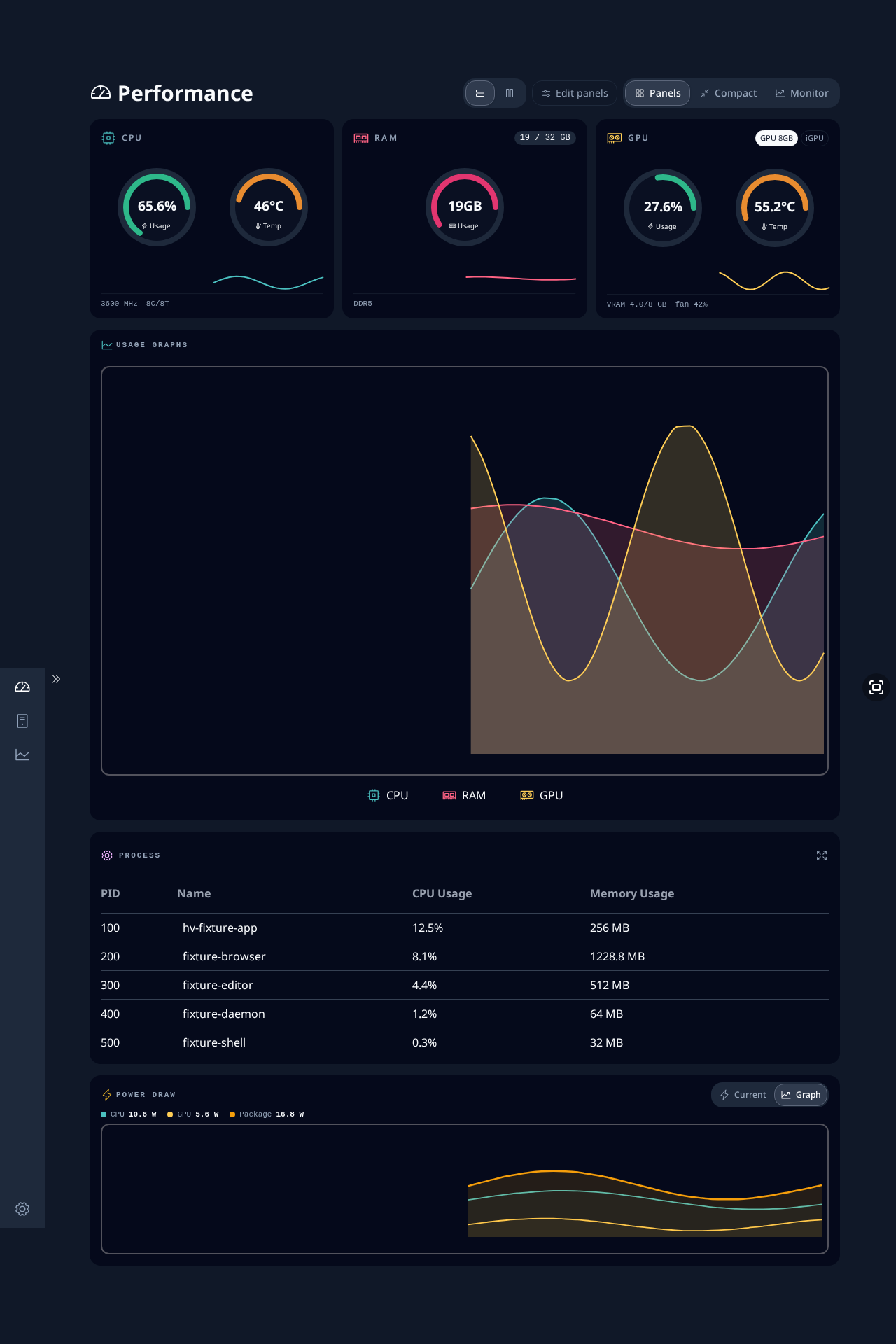Sort by CPU Usage column header
This screenshot has height=1344, width=896.
[442, 893]
